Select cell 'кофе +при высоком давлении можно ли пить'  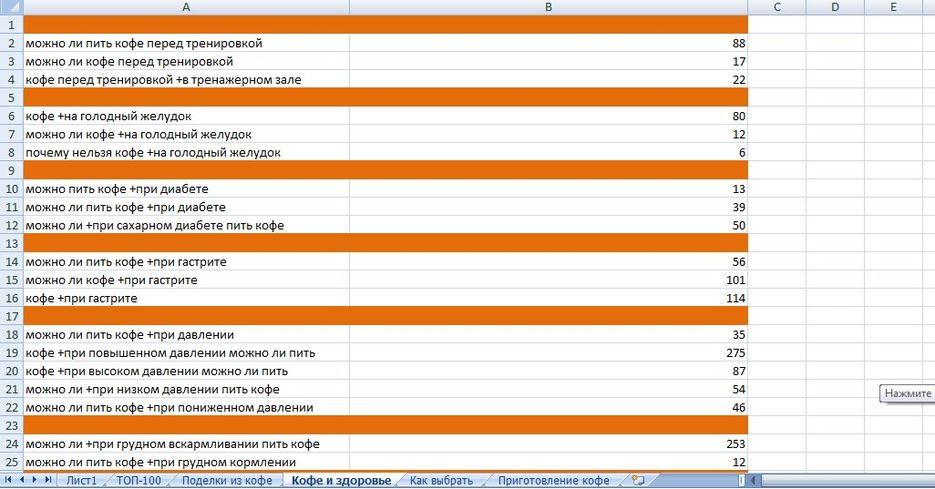point(186,371)
